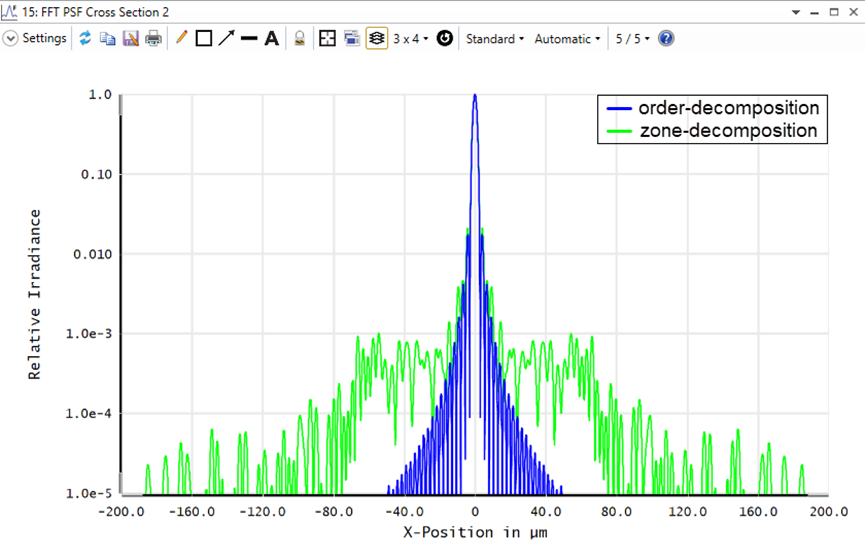The image size is (865, 558).
Task: Click the copy window icon
Action: pos(107,39)
